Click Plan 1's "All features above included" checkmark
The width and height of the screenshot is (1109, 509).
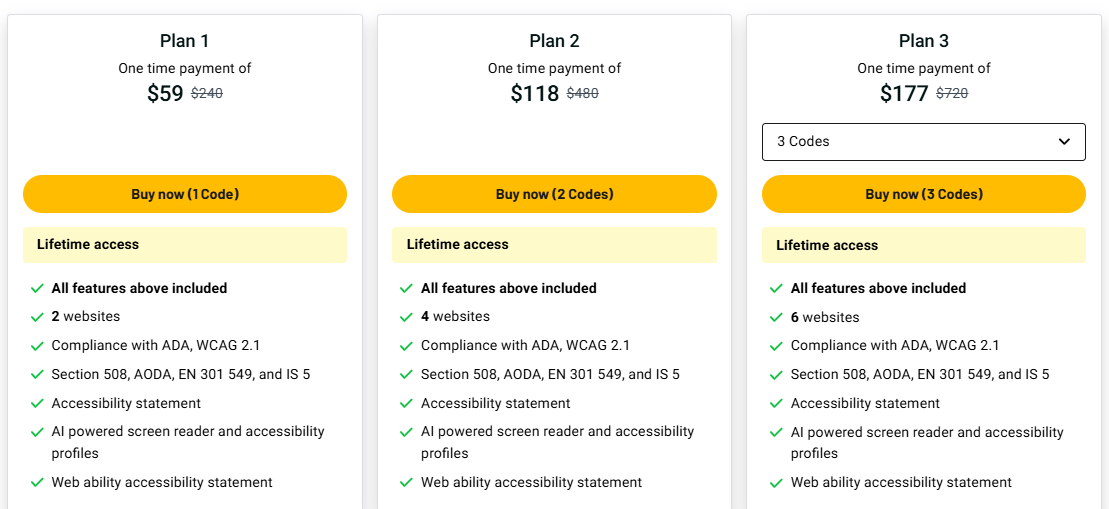(x=37, y=289)
